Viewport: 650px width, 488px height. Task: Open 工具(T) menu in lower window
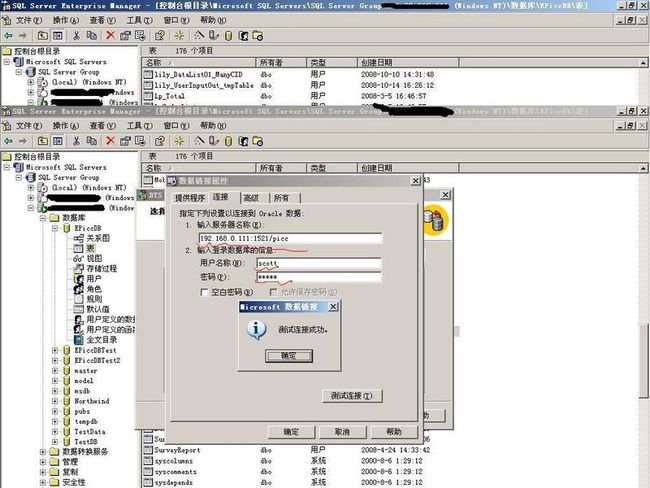pyautogui.click(x=139, y=126)
